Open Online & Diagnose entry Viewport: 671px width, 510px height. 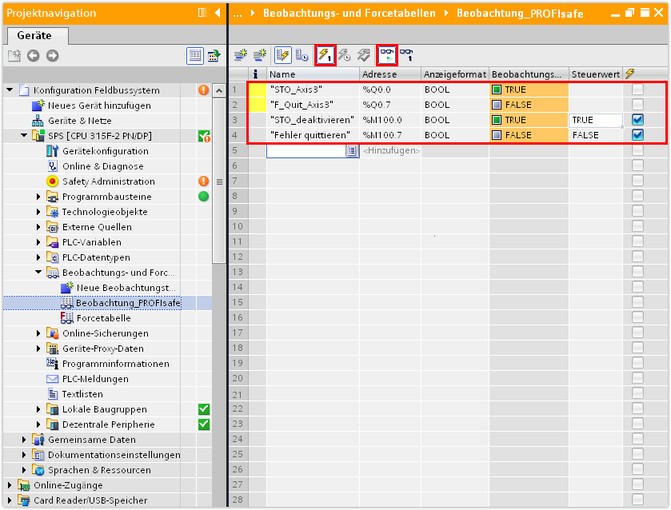coord(101,166)
